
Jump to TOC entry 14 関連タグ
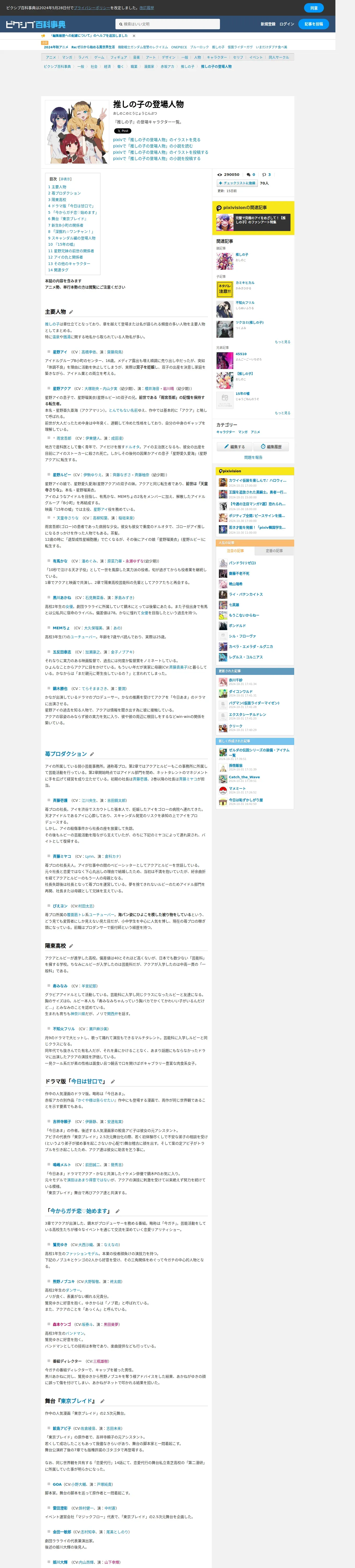click(59, 270)
